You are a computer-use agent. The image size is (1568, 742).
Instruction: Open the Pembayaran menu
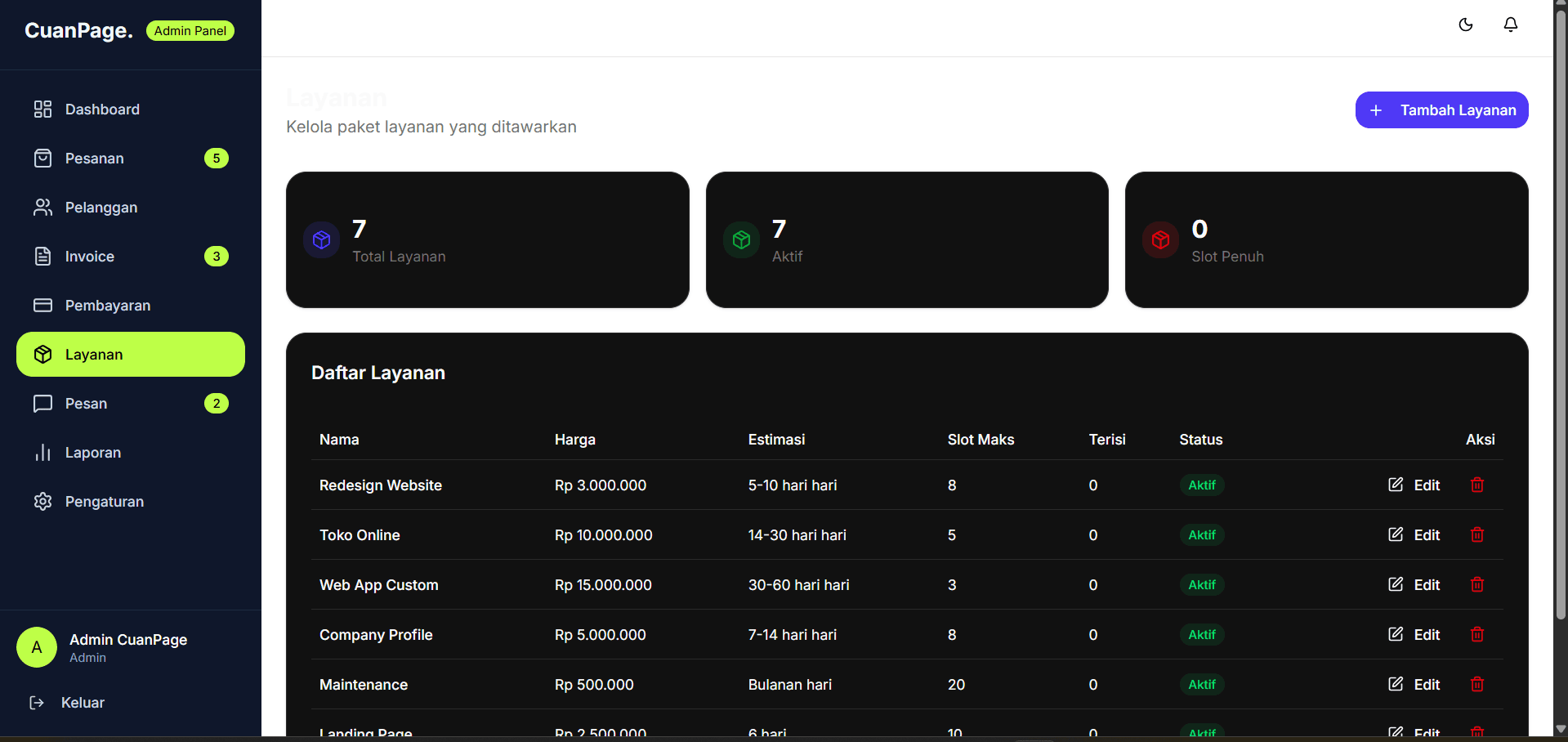coord(108,306)
